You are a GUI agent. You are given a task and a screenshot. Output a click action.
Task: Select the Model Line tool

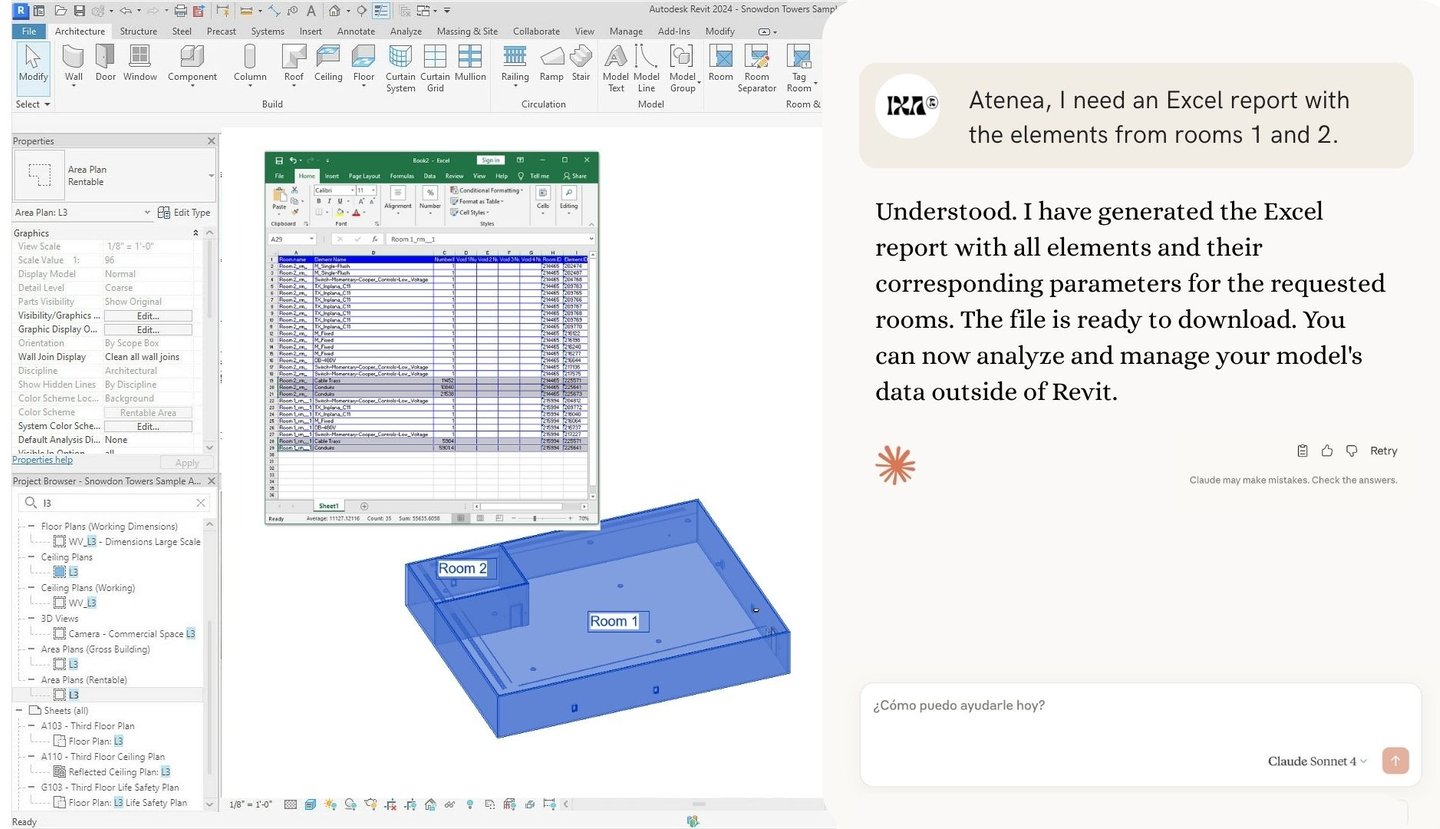647,69
